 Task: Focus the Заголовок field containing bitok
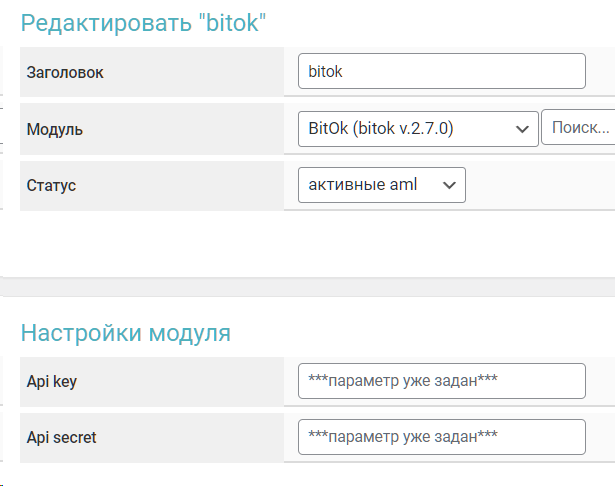coord(441,72)
